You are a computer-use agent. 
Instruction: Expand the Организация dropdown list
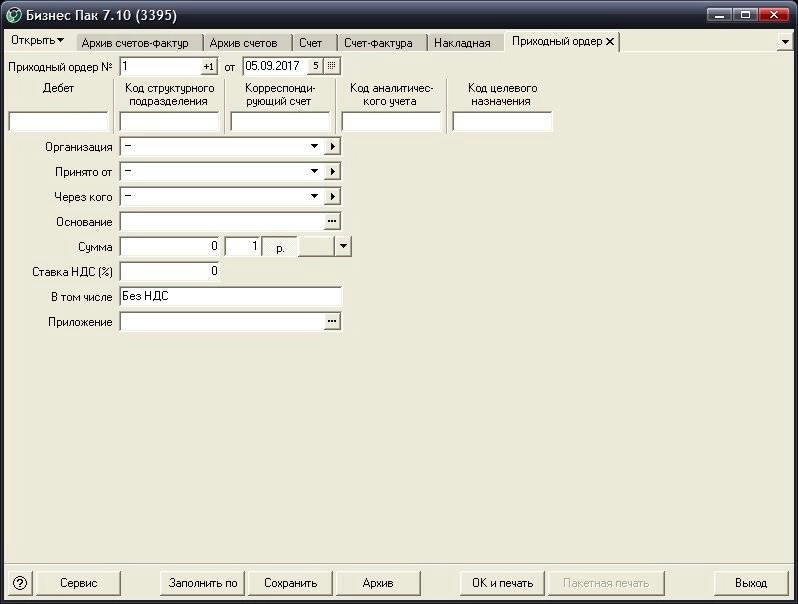point(315,147)
